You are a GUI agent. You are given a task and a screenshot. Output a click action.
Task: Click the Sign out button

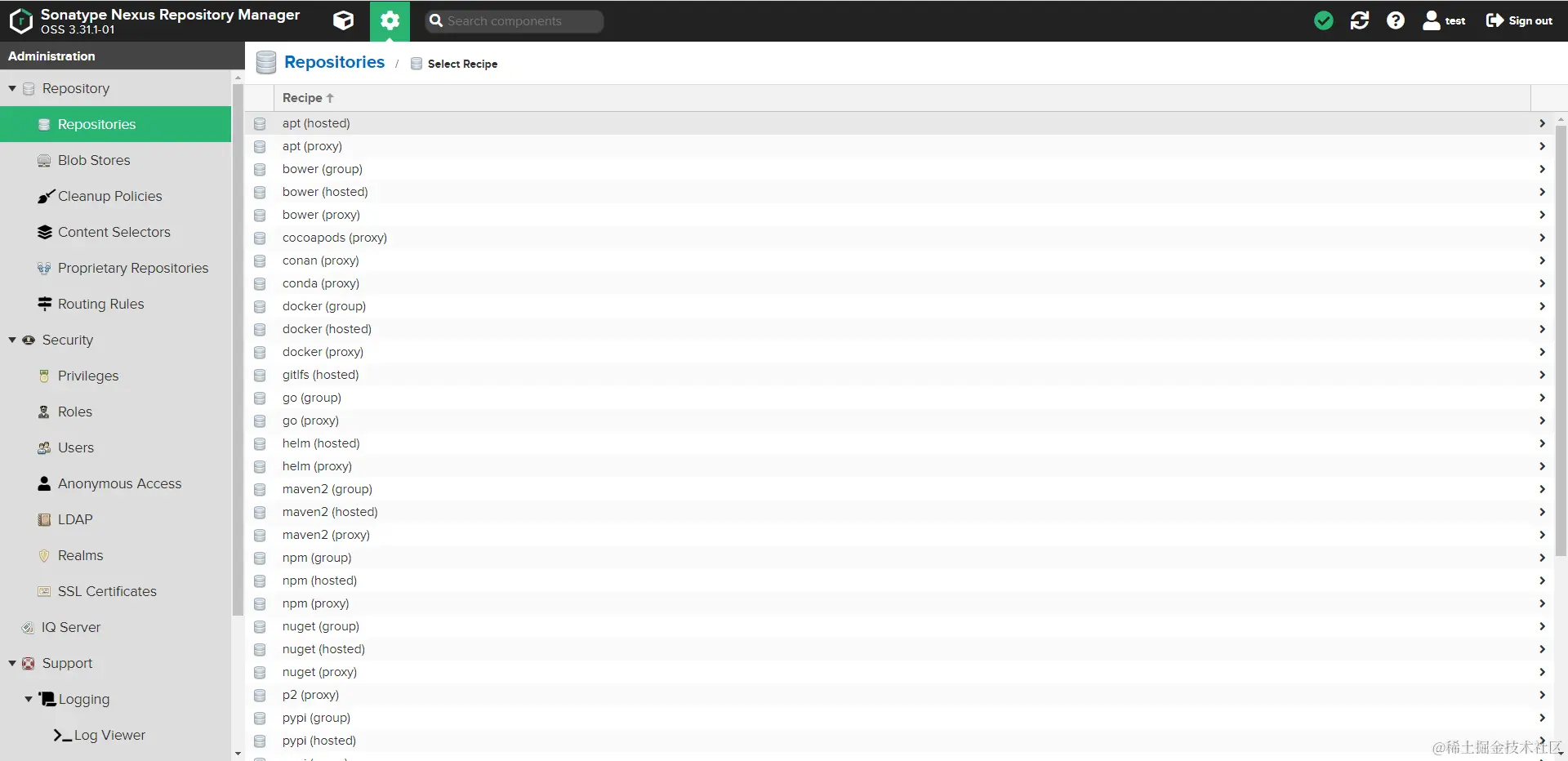pos(1519,20)
